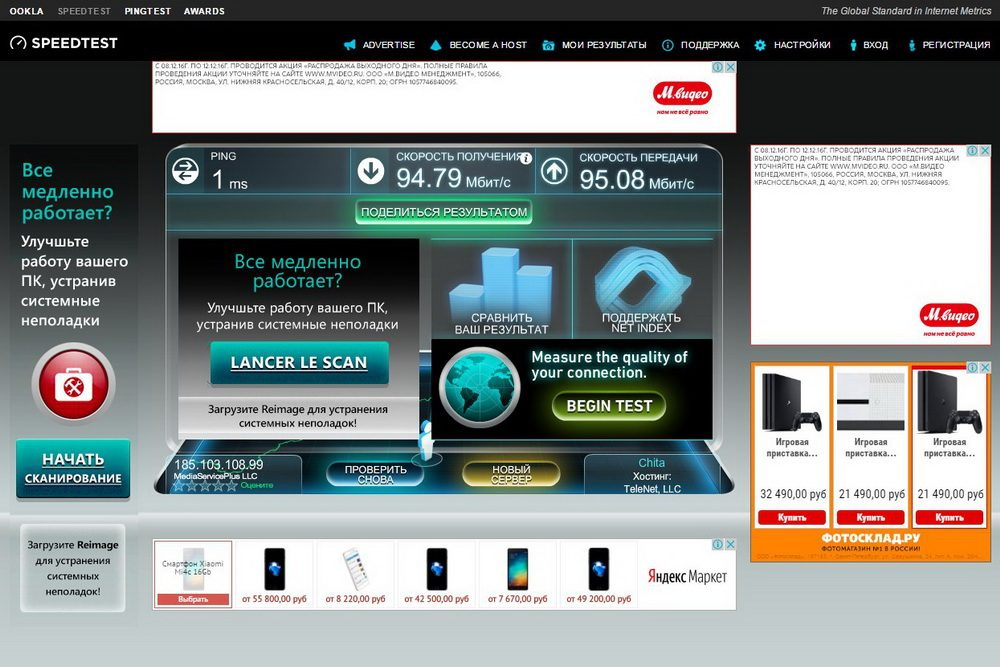Click the Регистрация link
The height and width of the screenshot is (667, 1000).
(x=956, y=45)
